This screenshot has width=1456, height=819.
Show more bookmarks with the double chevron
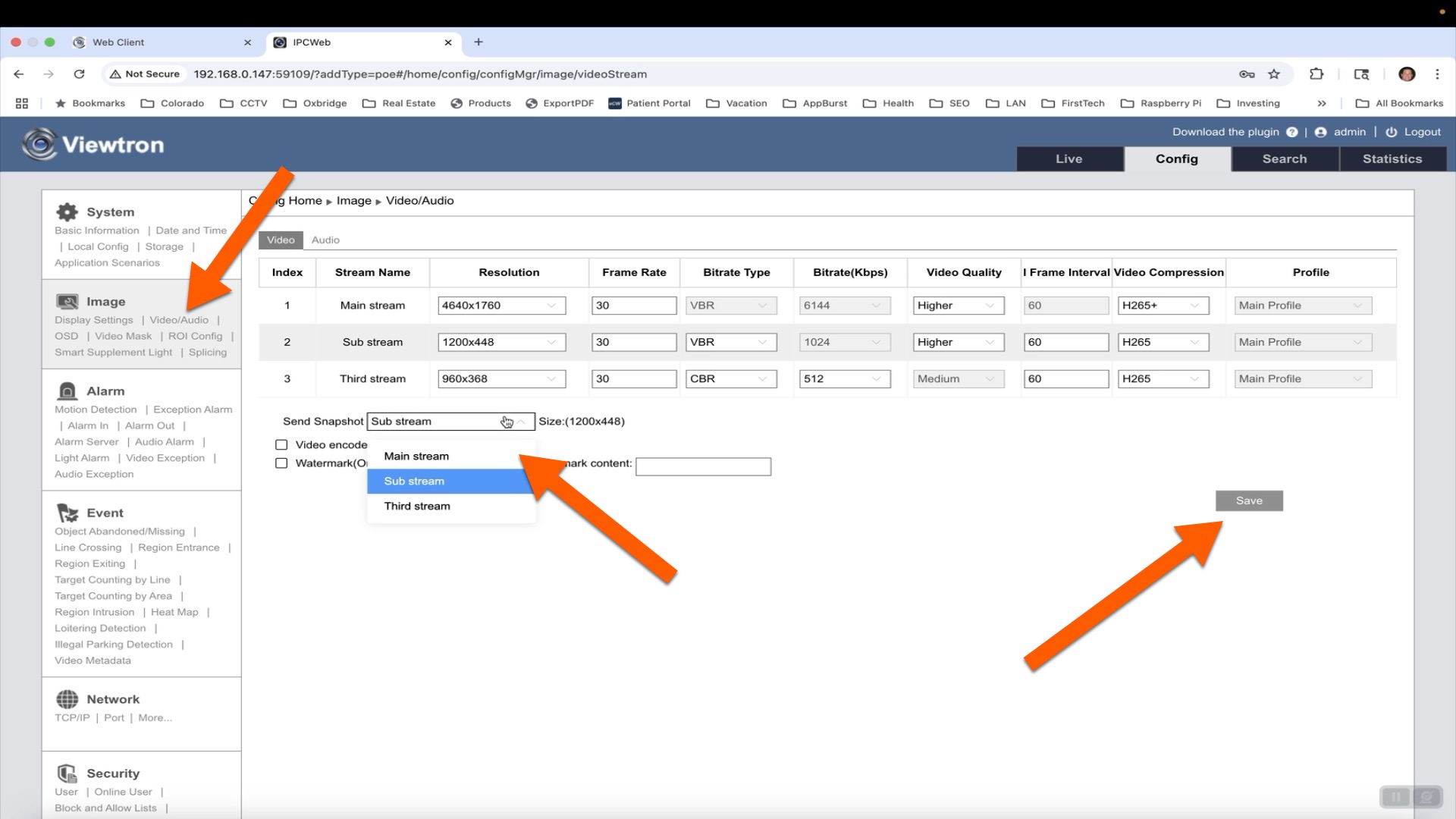1322,103
